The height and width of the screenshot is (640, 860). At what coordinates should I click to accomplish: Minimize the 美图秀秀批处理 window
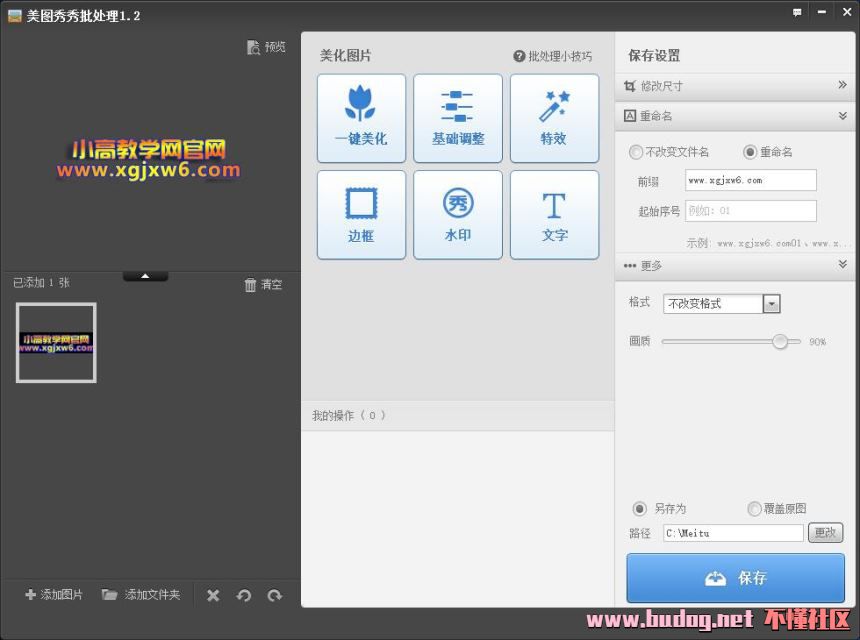[822, 12]
